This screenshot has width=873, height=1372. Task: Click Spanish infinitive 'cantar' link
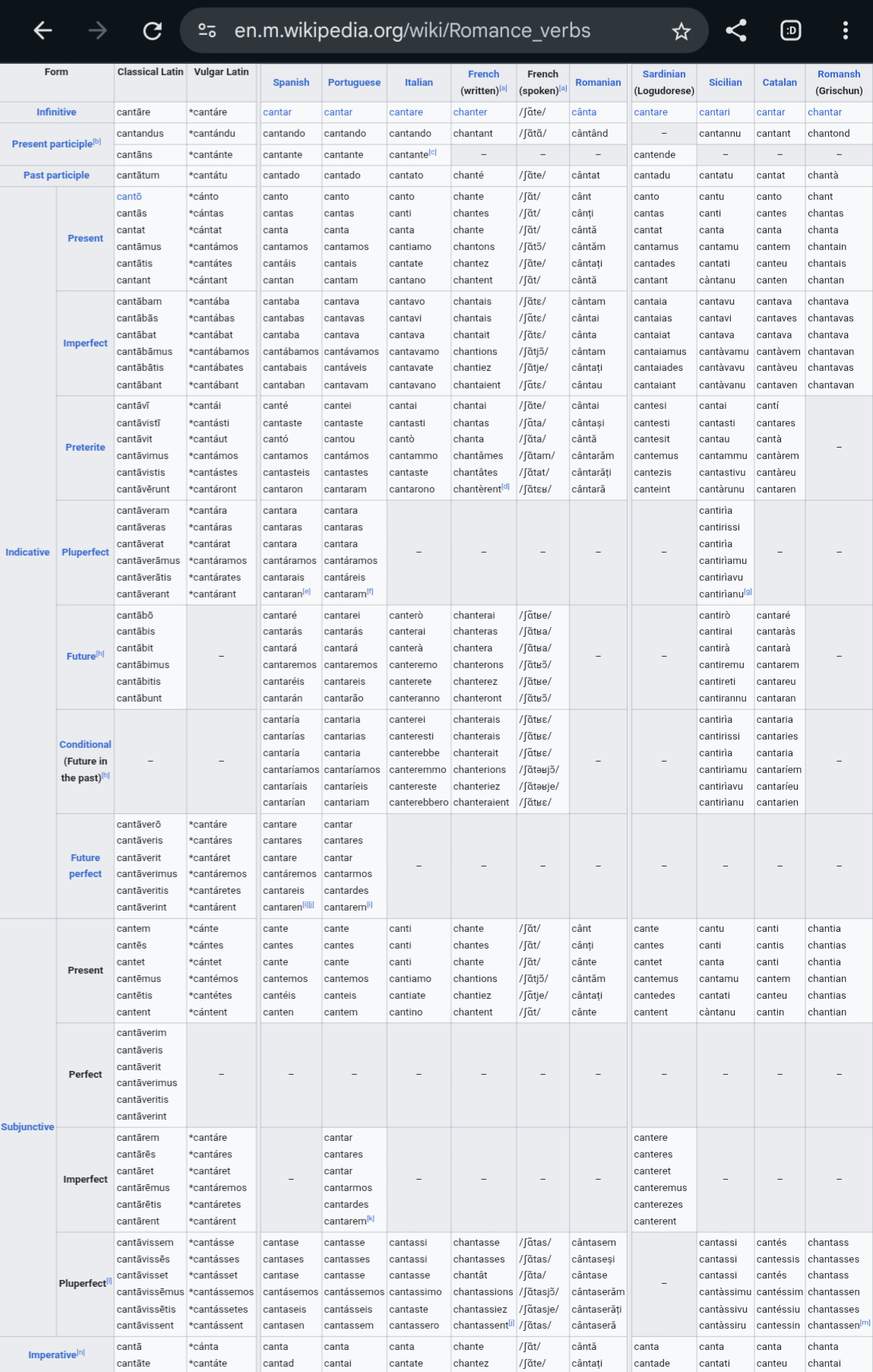(277, 112)
